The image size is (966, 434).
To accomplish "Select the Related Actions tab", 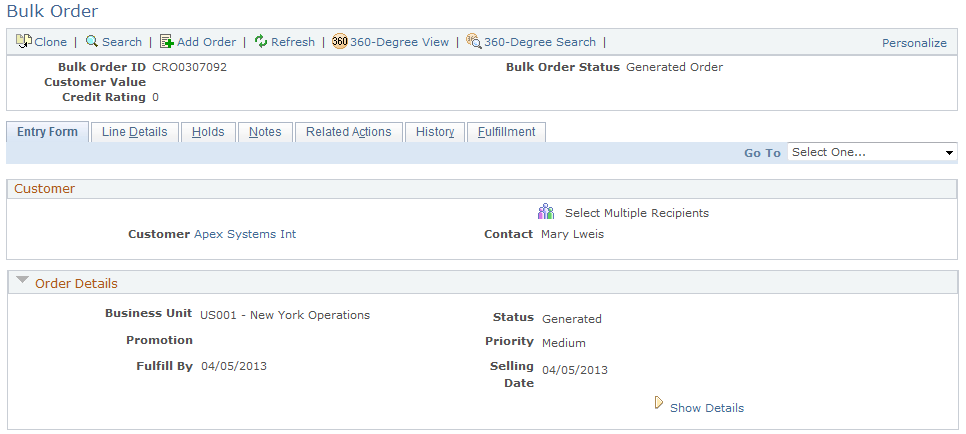I will [348, 132].
